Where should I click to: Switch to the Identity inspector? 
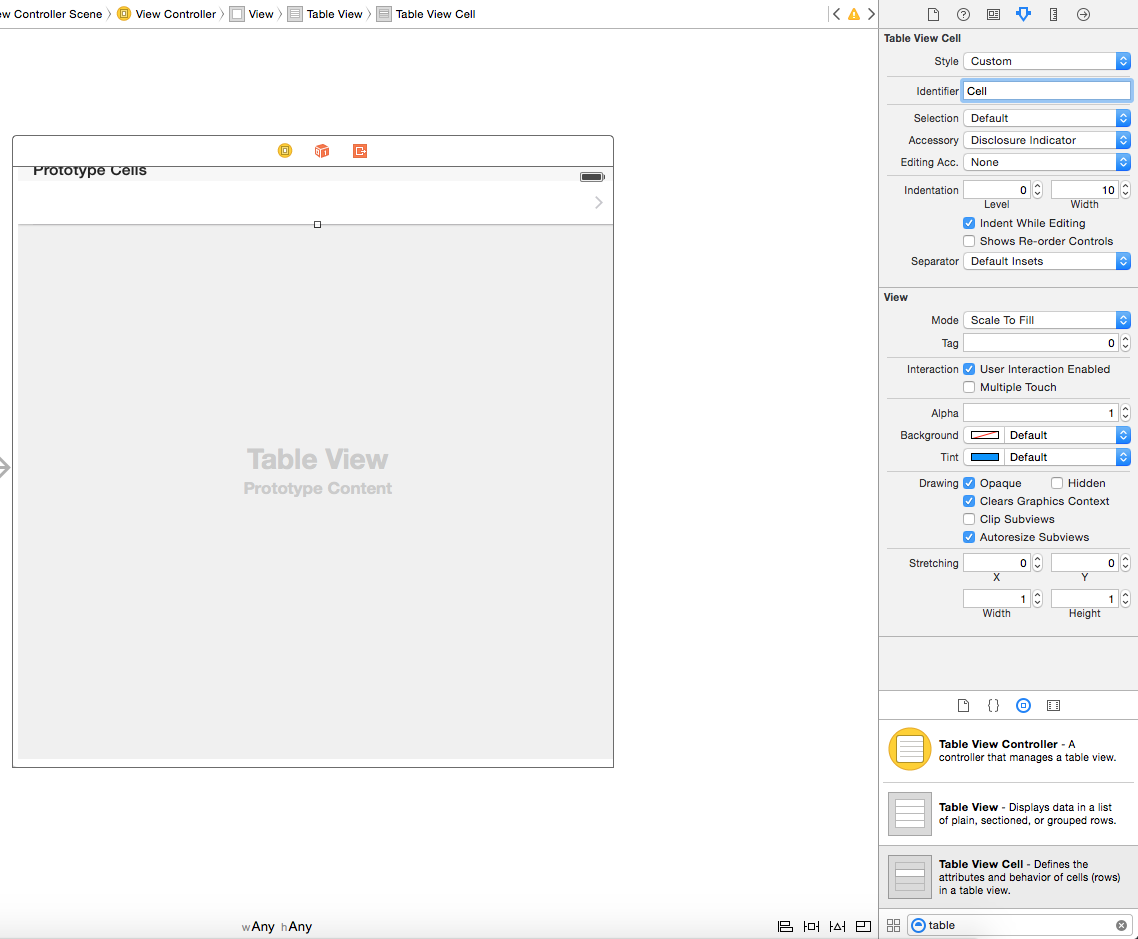[993, 15]
